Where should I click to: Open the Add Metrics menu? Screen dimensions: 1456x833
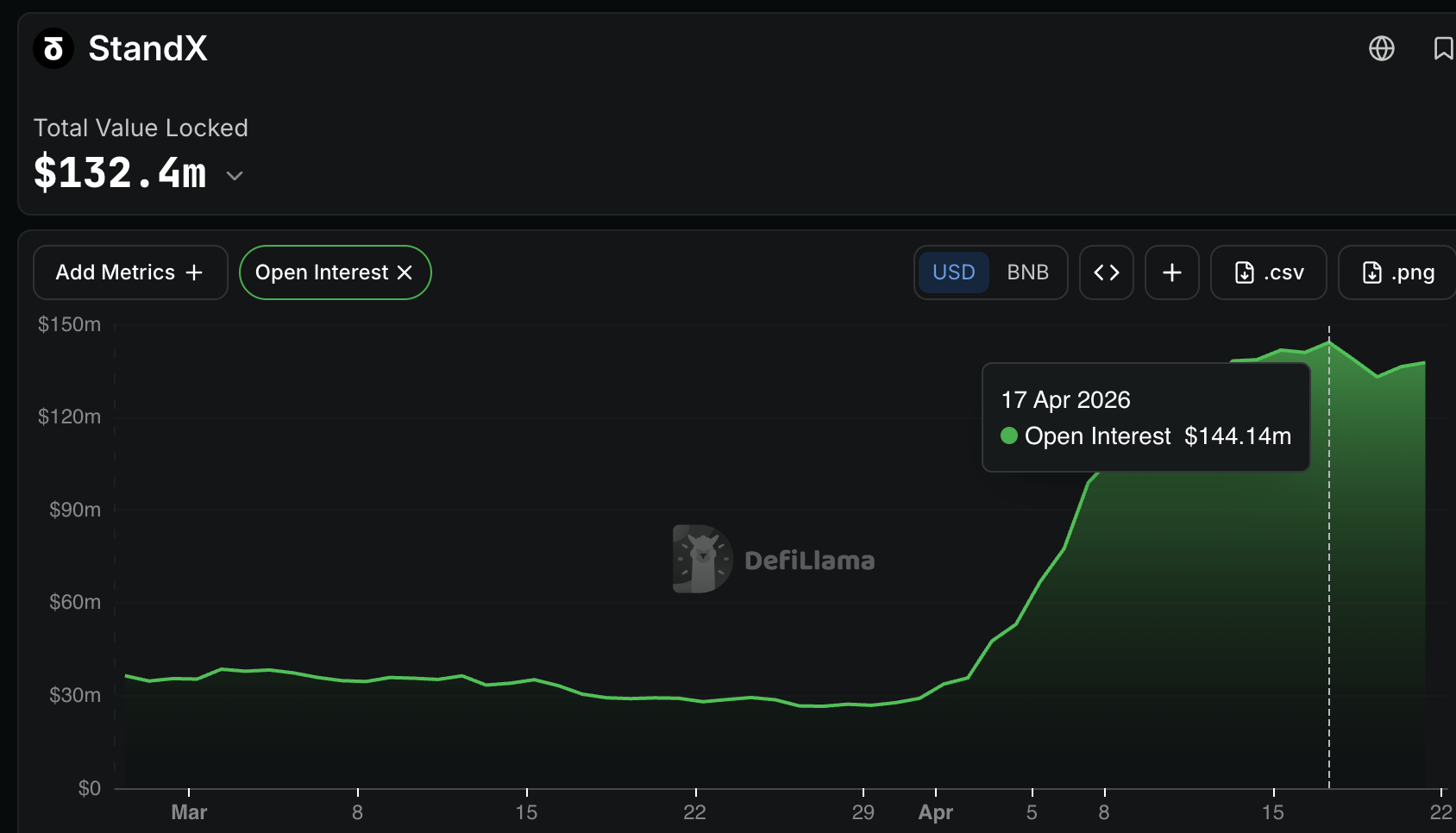pyautogui.click(x=130, y=272)
